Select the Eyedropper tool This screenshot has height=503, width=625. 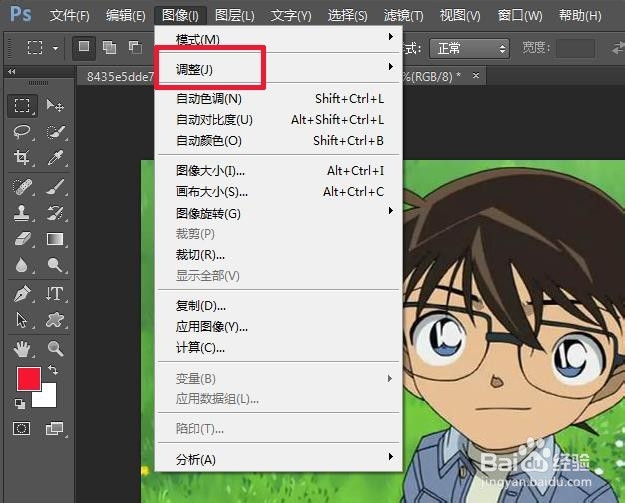[x=55, y=157]
